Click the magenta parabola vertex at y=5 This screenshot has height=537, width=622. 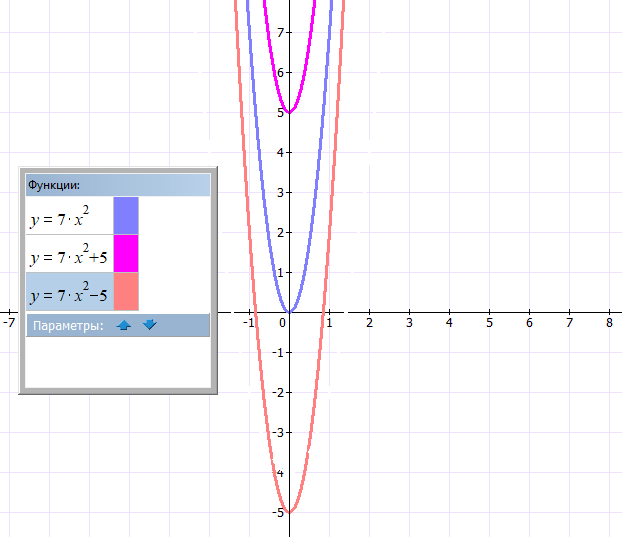tap(289, 111)
